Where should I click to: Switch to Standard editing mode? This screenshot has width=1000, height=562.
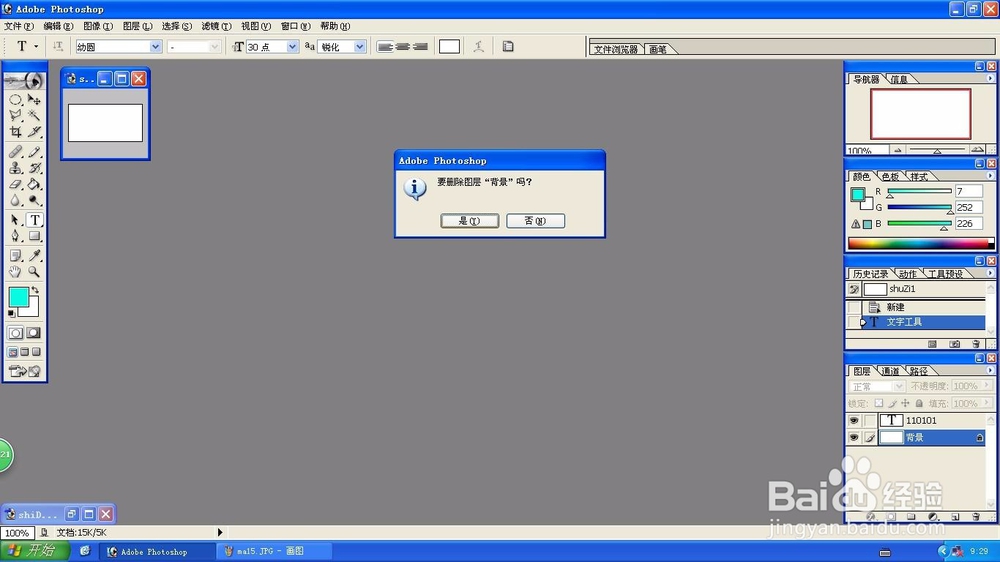pyautogui.click(x=15, y=332)
